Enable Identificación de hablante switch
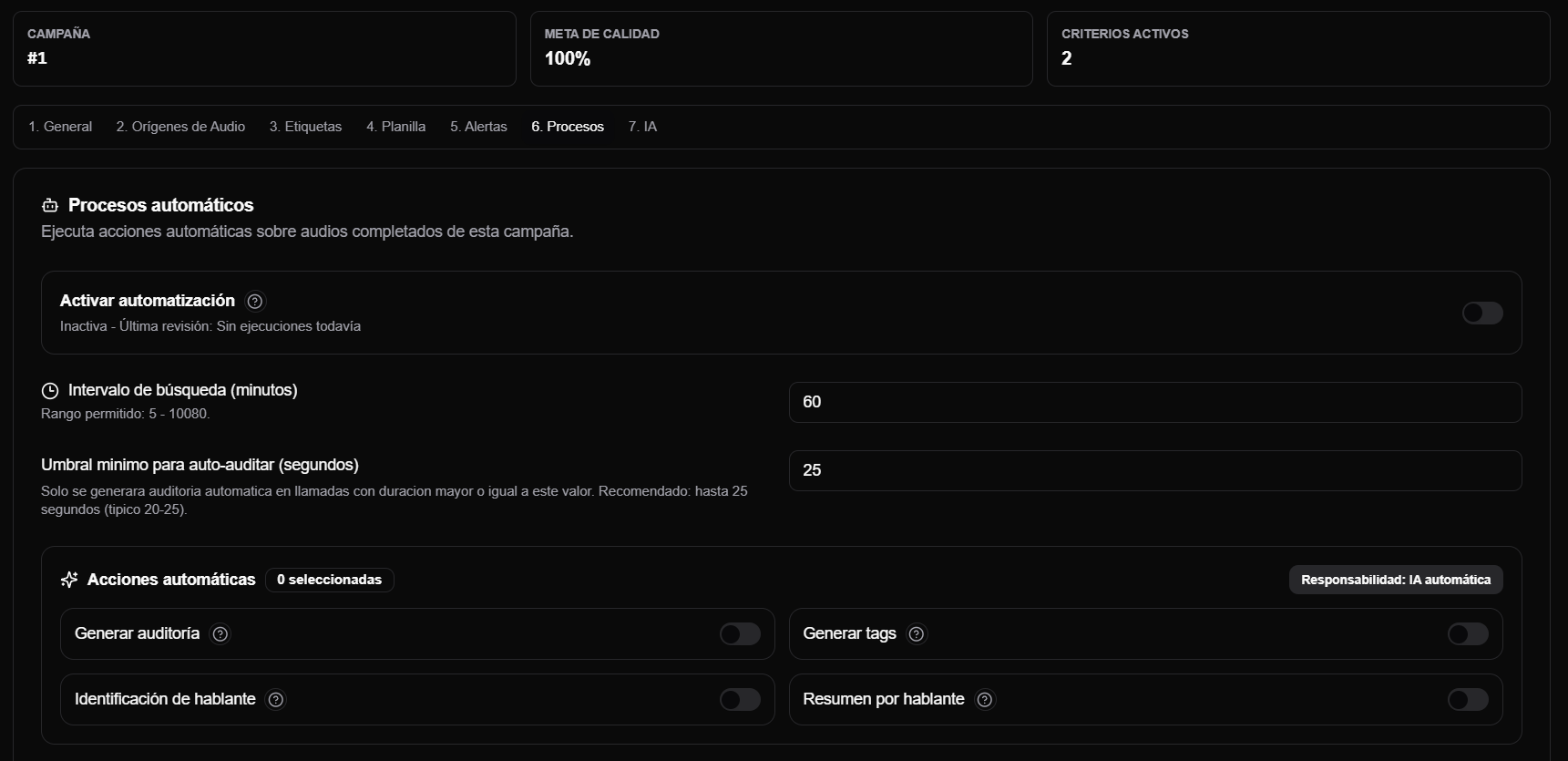The height and width of the screenshot is (761, 1568). click(x=740, y=700)
